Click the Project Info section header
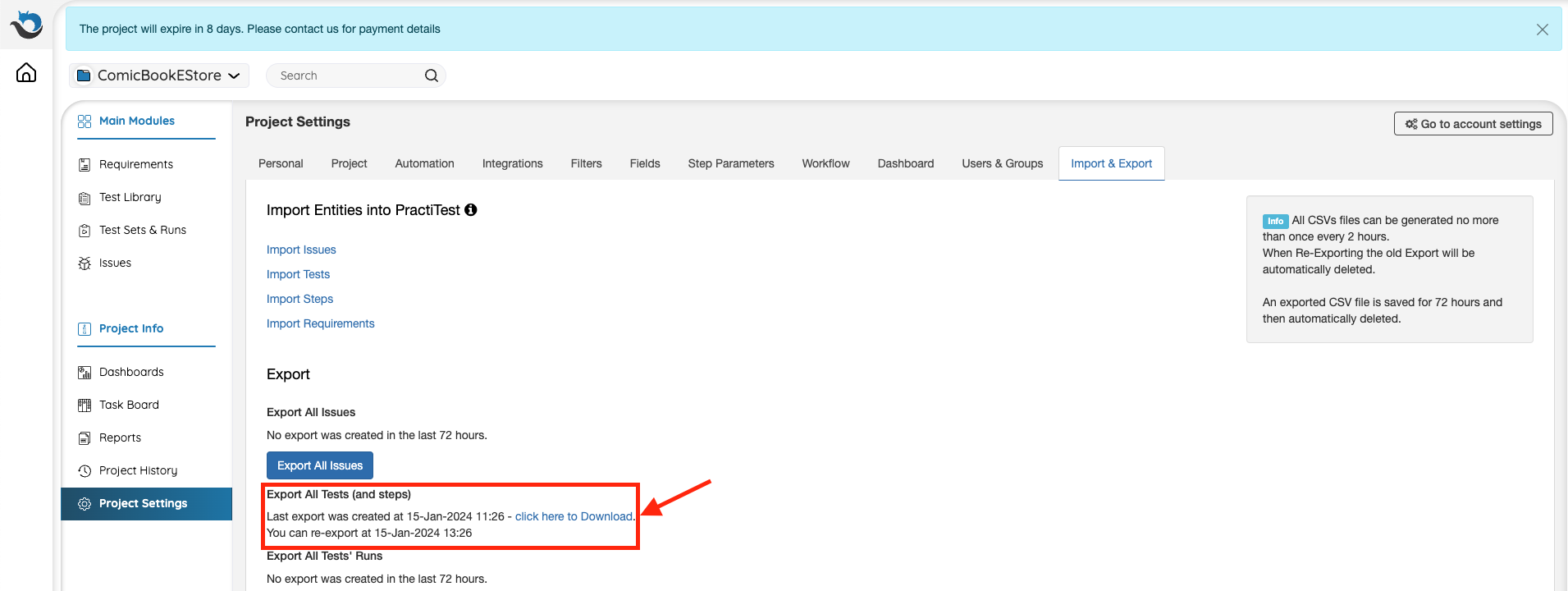1568x591 pixels. point(130,328)
